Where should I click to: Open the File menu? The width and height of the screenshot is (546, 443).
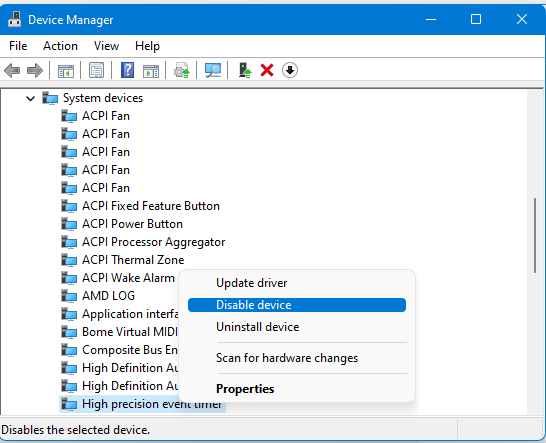pos(18,46)
